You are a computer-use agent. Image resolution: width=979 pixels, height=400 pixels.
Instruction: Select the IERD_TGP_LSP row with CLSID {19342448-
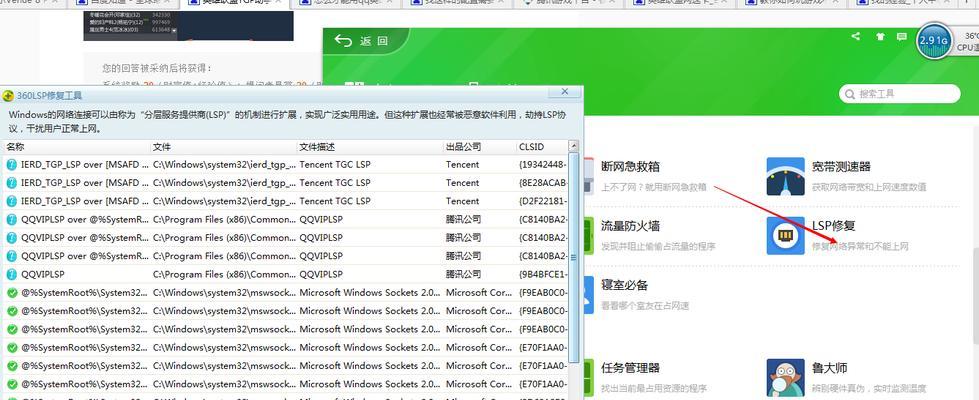285,165
